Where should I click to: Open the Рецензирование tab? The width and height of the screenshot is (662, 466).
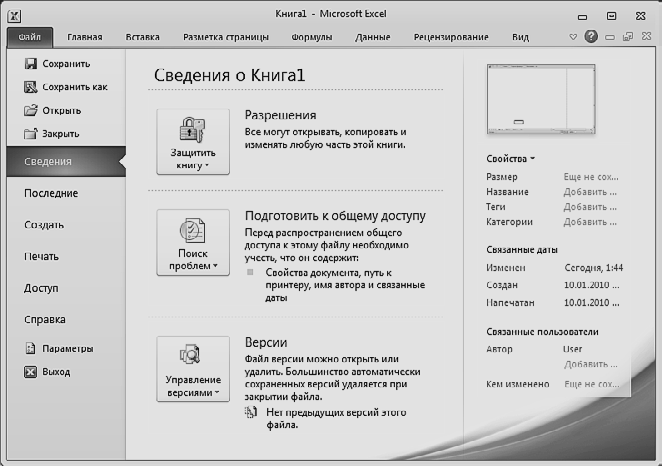coord(451,37)
